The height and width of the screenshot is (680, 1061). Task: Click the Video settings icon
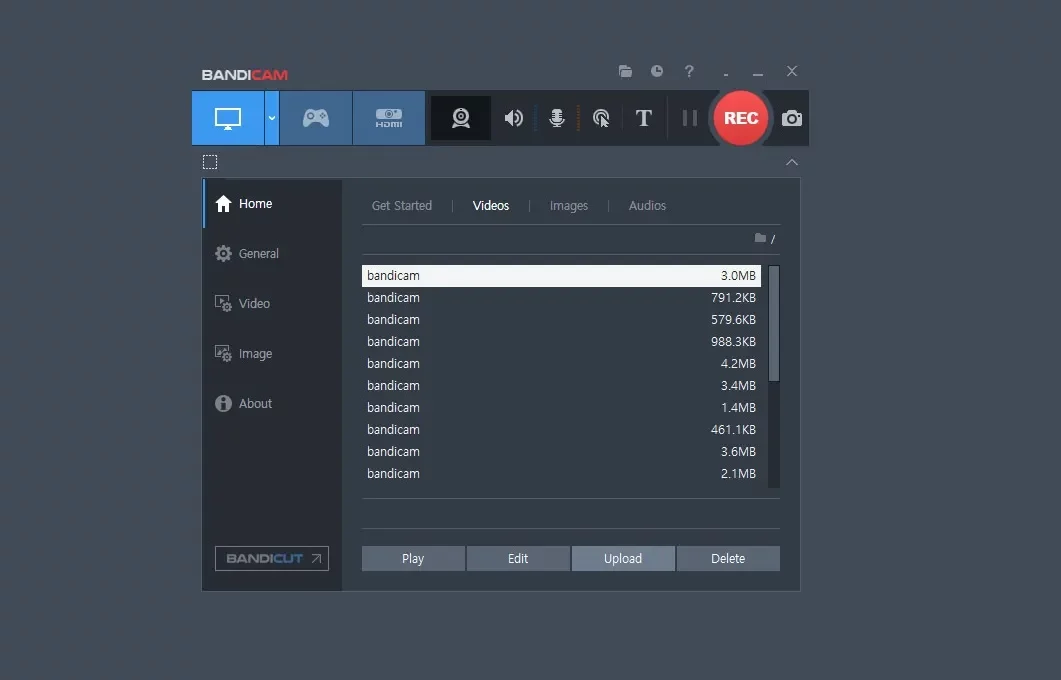(223, 304)
